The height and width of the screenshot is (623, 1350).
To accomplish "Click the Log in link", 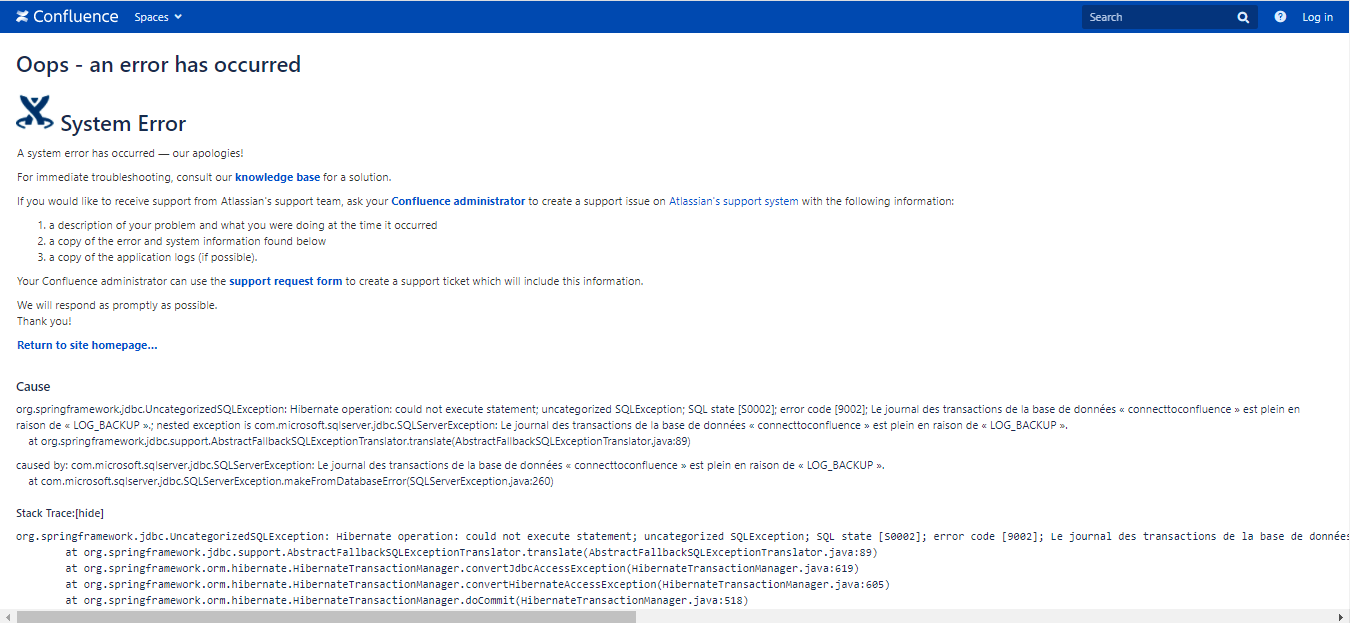I will [x=1317, y=17].
